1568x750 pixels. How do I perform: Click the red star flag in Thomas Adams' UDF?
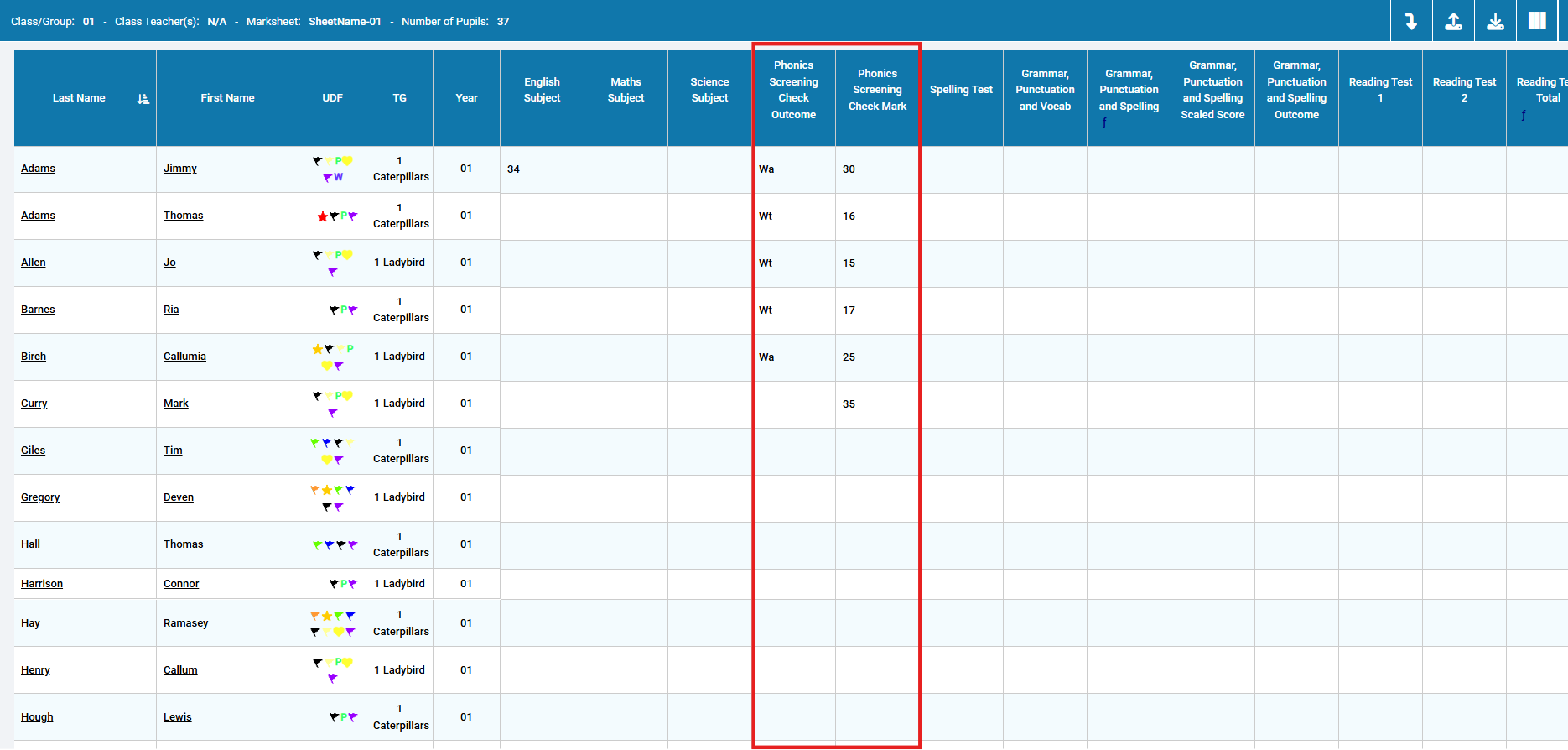tap(322, 216)
